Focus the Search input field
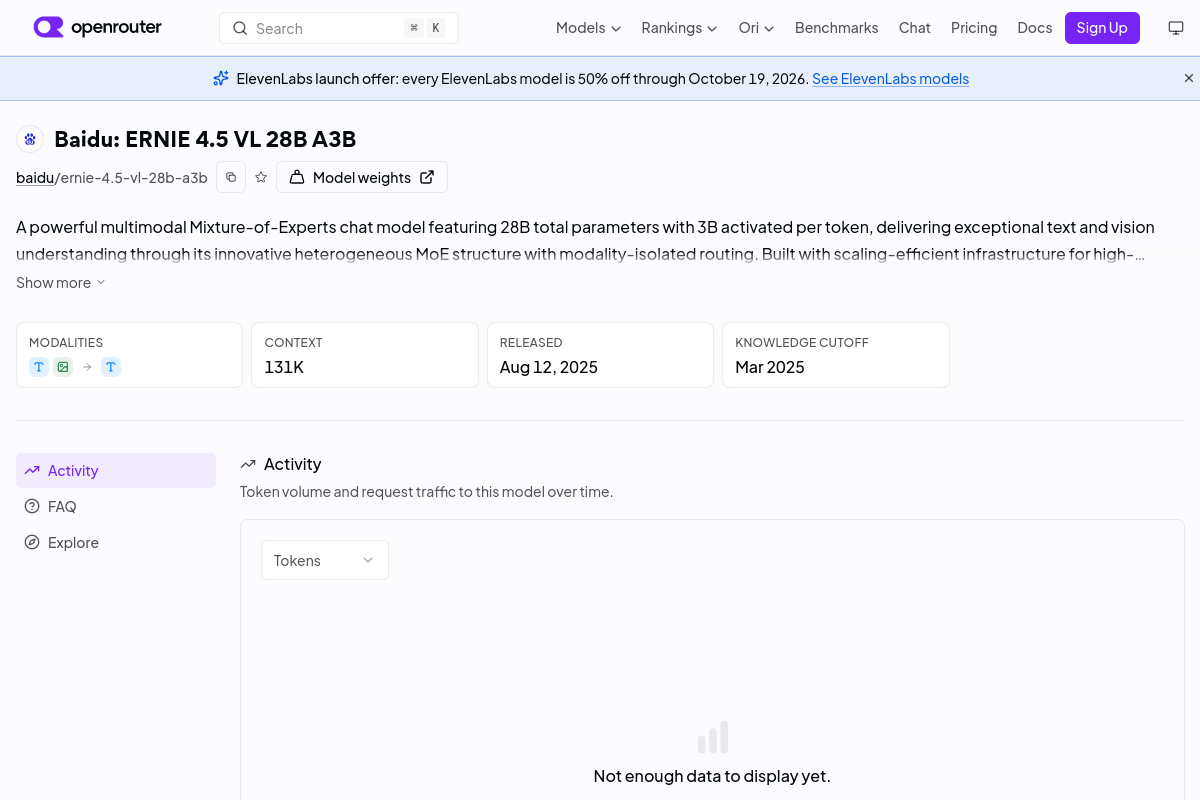1200x800 pixels. [339, 28]
